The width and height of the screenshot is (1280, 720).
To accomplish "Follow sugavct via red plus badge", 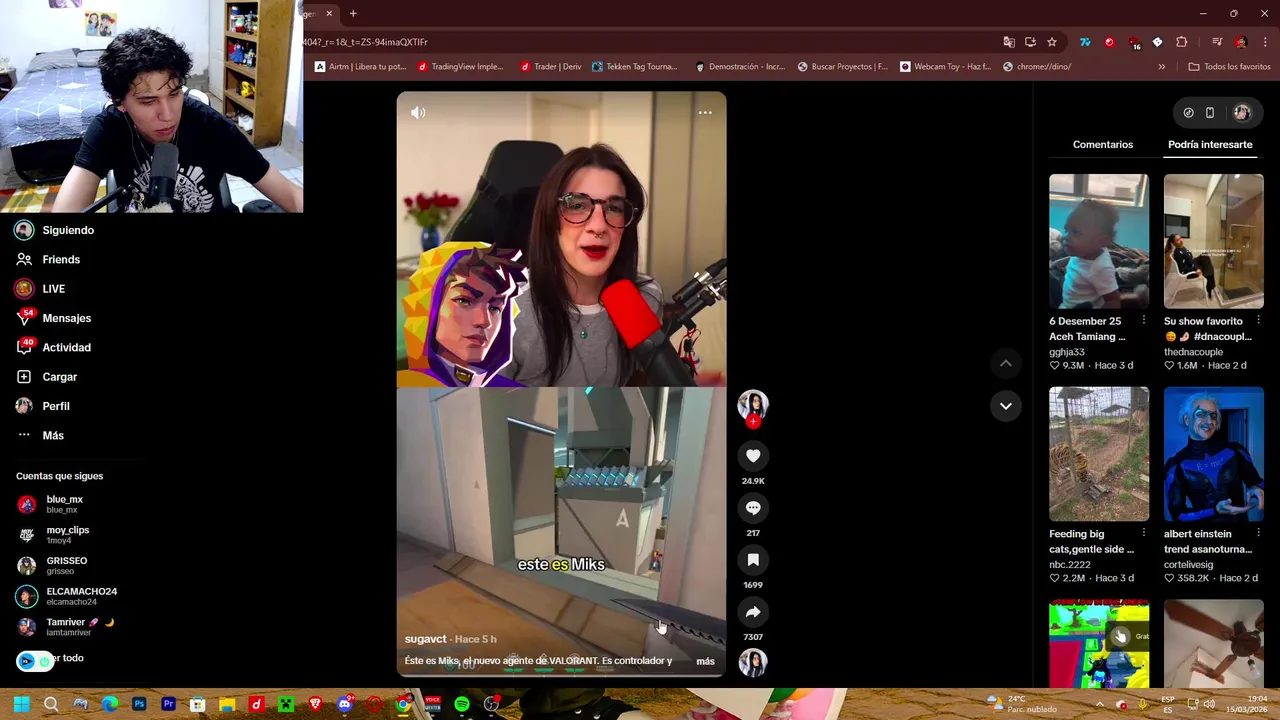I will 753,422.
